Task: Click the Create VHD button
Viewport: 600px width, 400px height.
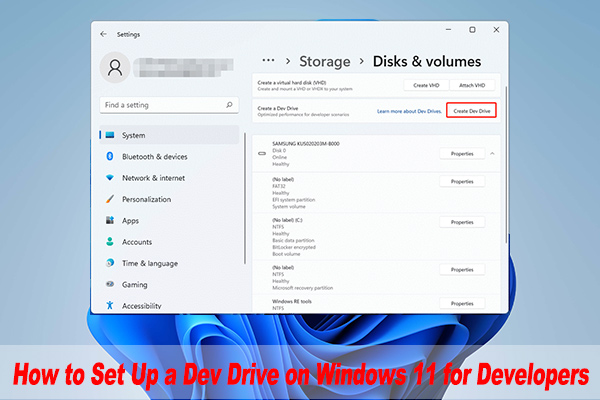Action: [426, 85]
